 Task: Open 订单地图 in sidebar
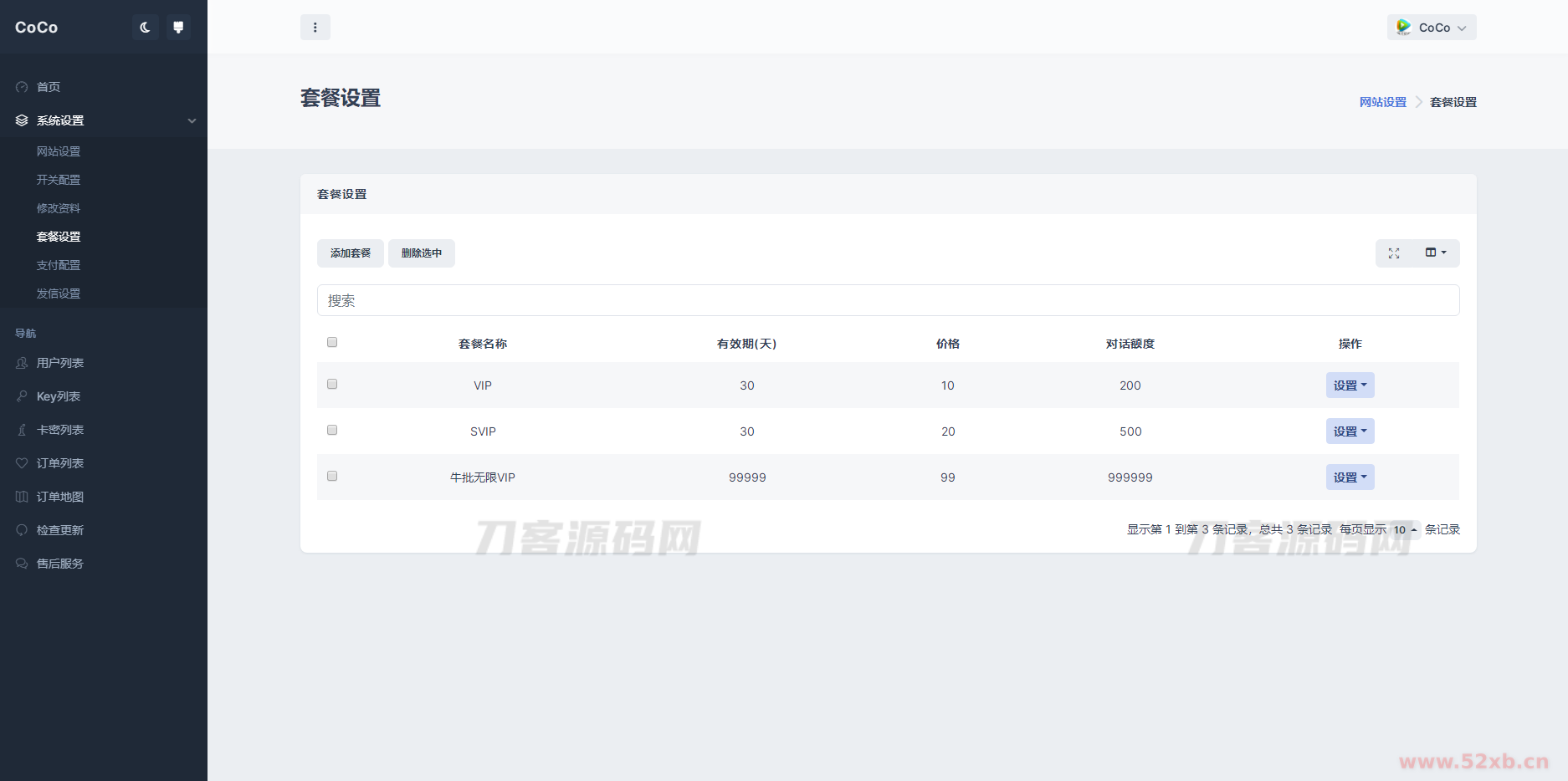59,497
